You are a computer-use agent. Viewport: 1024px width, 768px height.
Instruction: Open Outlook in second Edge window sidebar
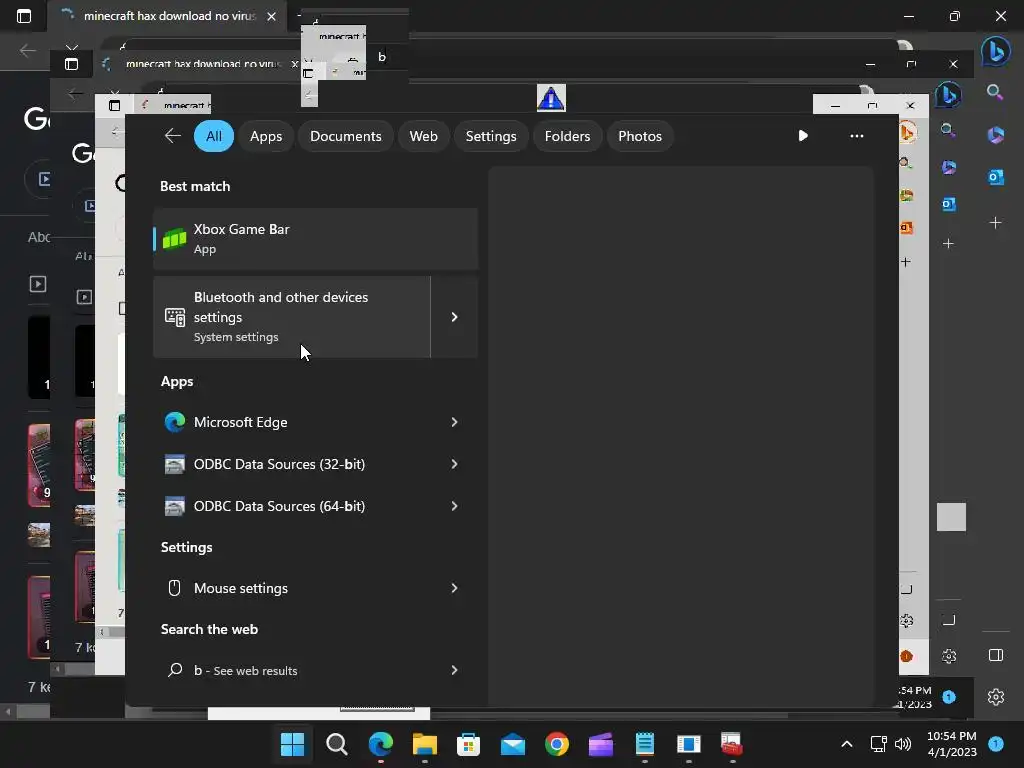point(949,204)
